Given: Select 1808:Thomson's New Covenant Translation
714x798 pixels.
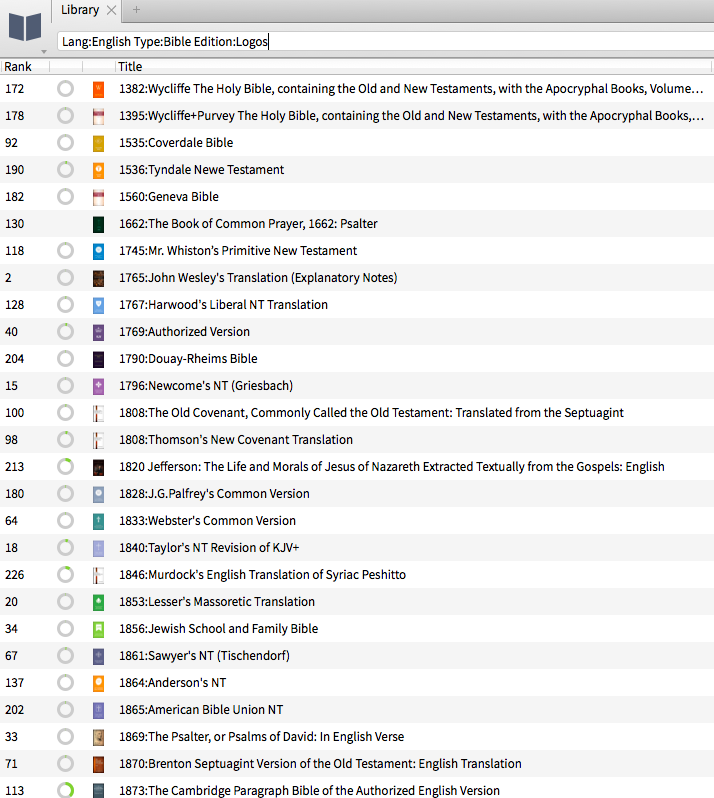Looking at the screenshot, I should (x=236, y=439).
